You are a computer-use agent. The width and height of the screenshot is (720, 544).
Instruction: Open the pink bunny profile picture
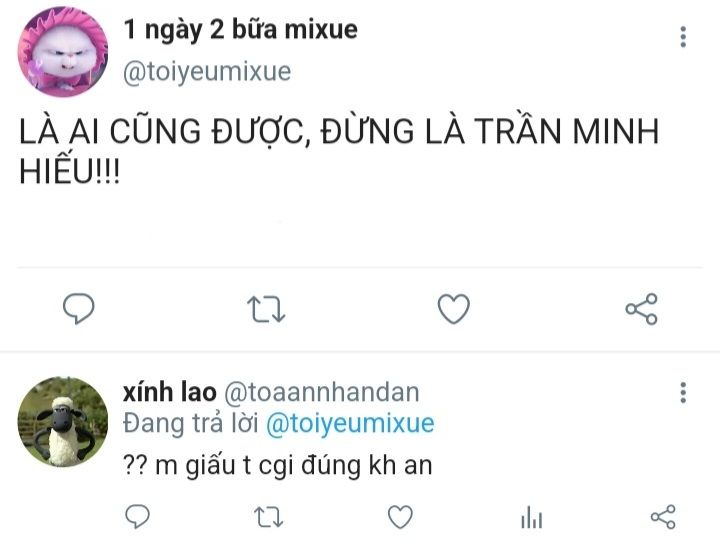click(62, 52)
